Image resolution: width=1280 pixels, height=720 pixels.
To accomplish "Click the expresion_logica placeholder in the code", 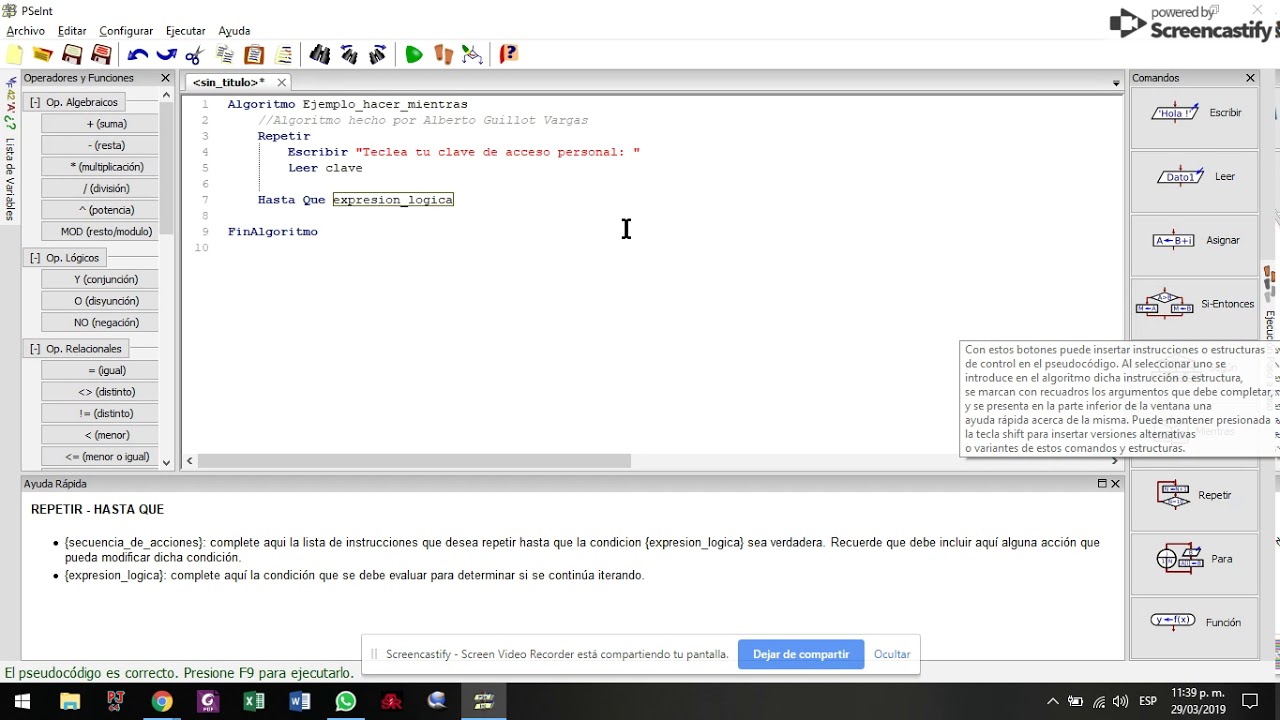I will (393, 200).
